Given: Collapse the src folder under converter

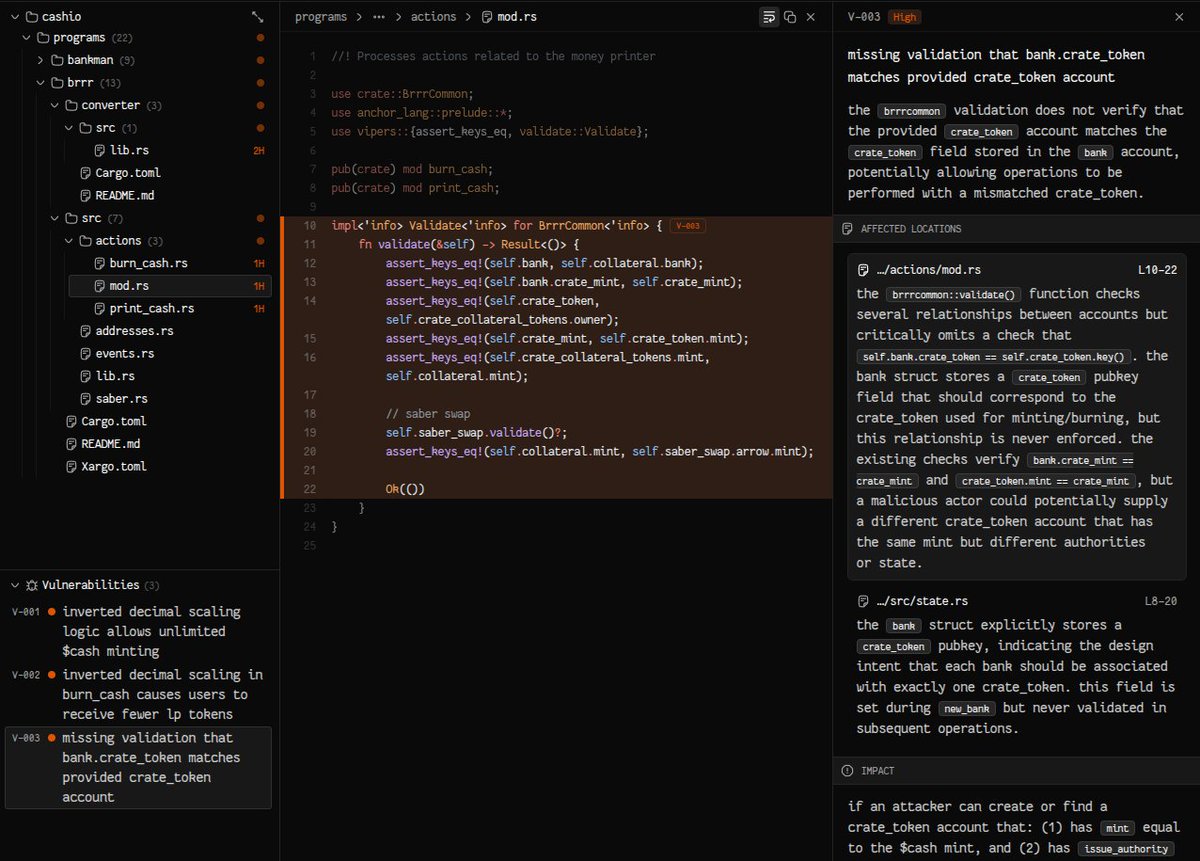Looking at the screenshot, I should click(x=69, y=128).
